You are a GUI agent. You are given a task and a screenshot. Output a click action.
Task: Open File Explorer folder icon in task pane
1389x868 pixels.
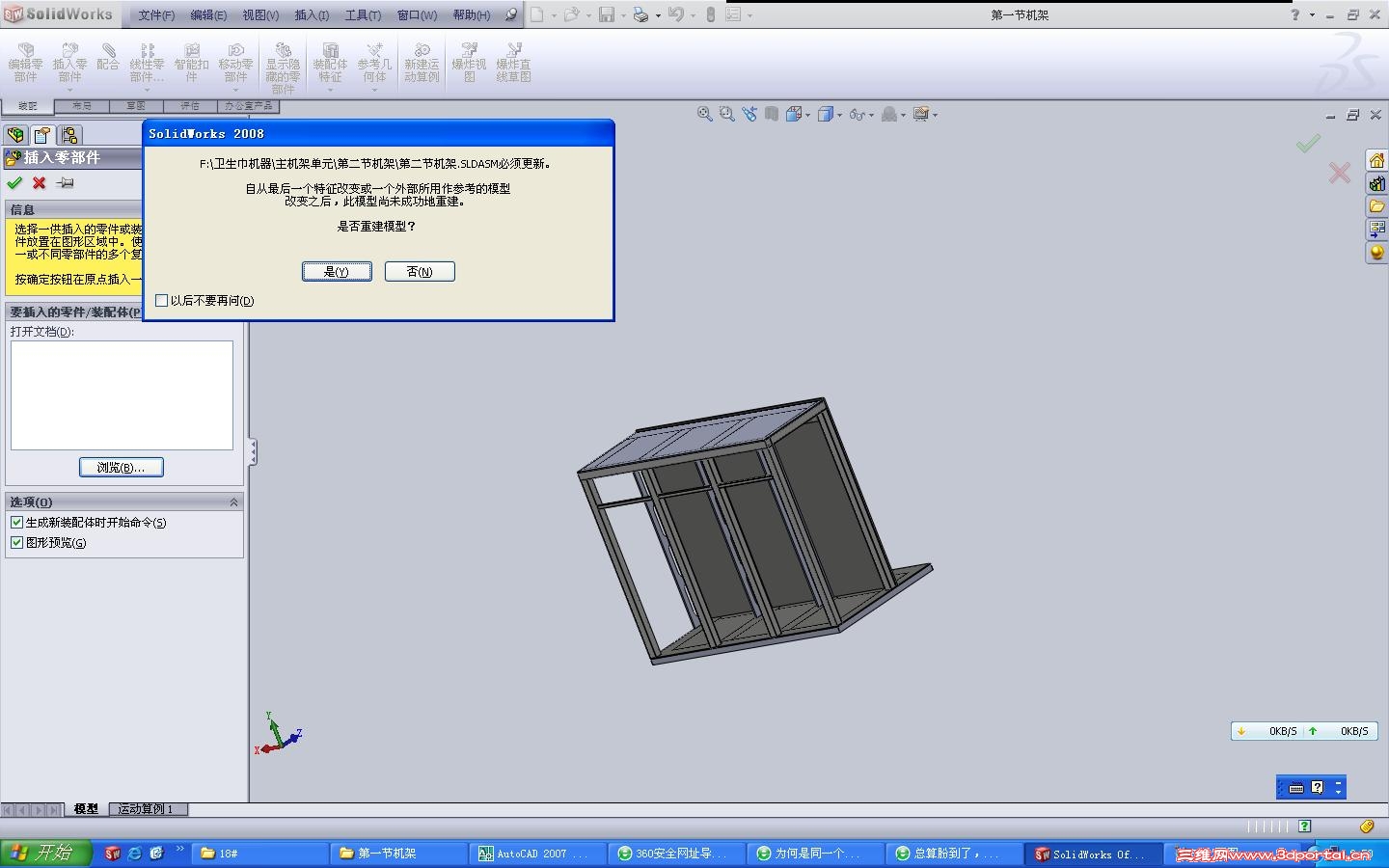click(x=1376, y=206)
